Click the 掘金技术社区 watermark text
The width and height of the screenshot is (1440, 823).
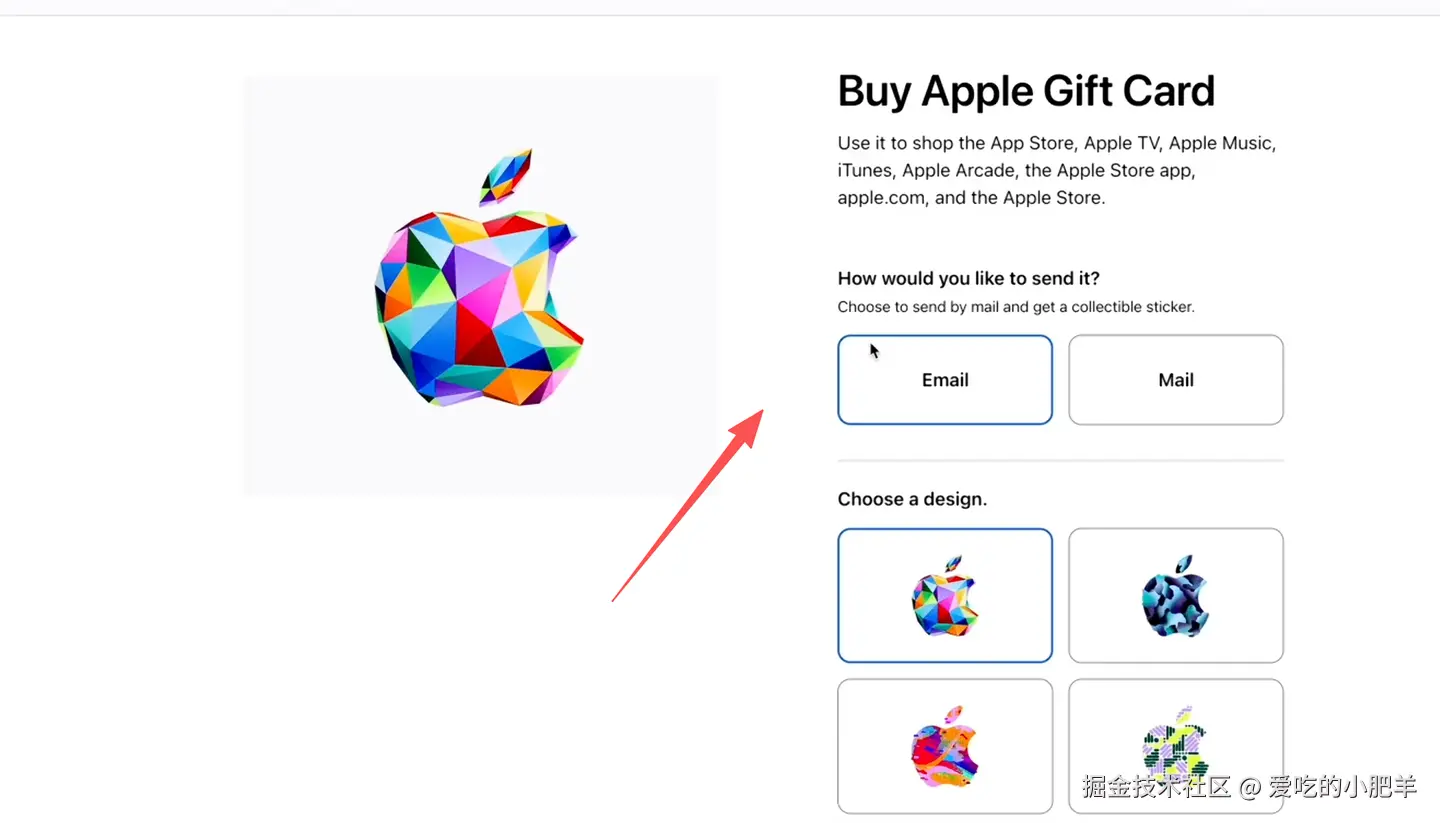coord(1156,786)
